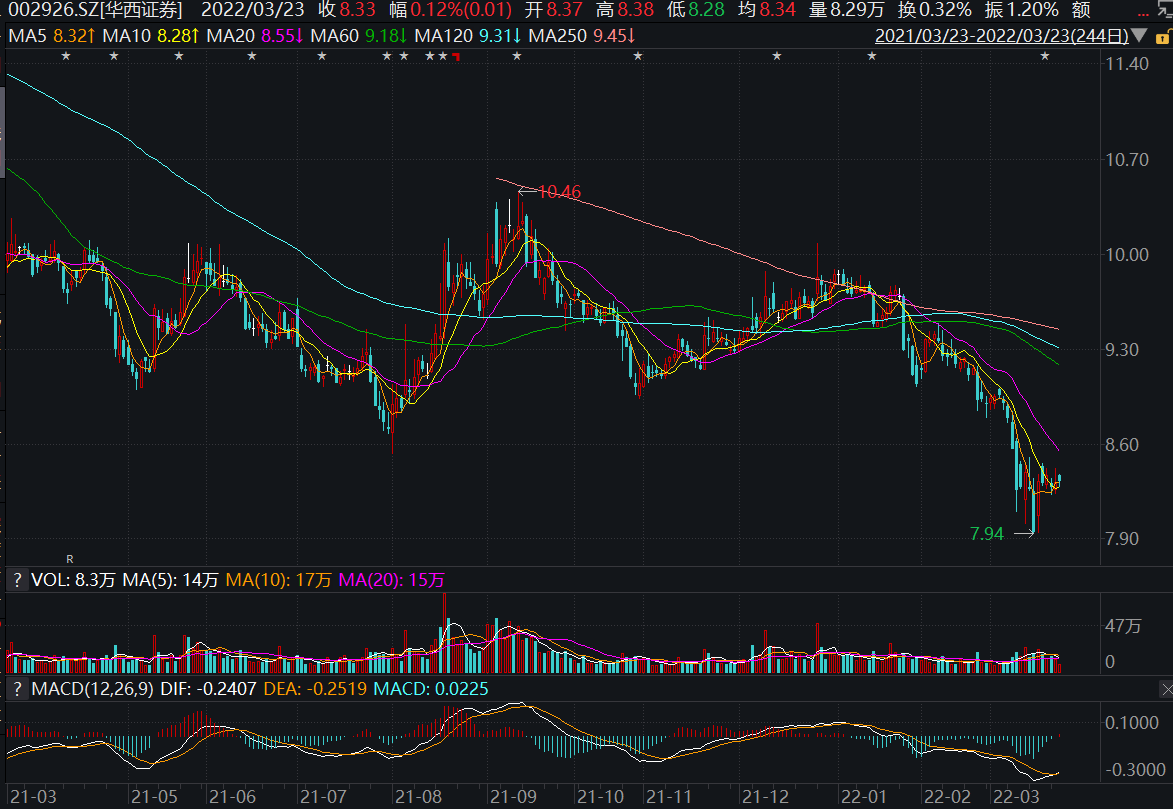This screenshot has width=1173, height=809.
Task: Expand the date range dropdown triangle
Action: tap(1139, 35)
